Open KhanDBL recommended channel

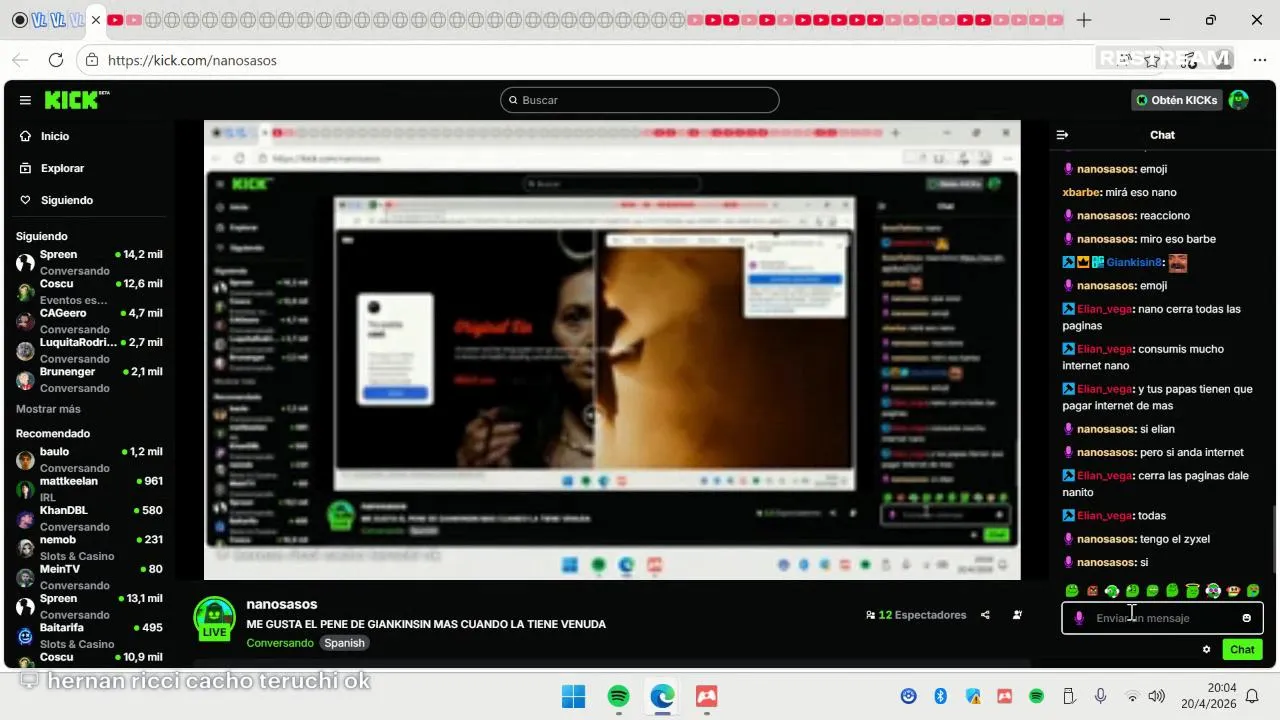[89, 518]
